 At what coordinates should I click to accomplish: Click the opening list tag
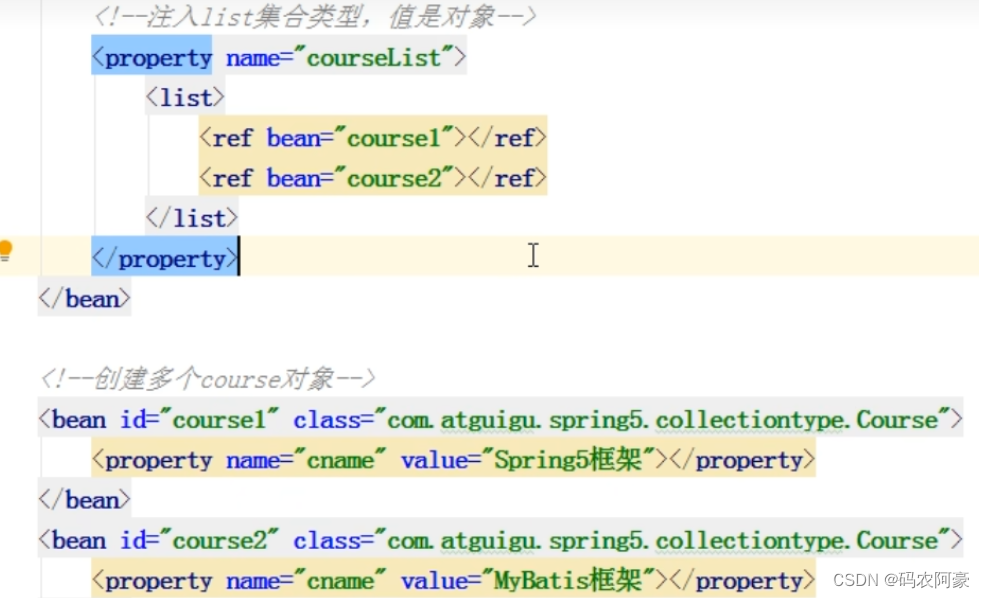pyautogui.click(x=185, y=98)
